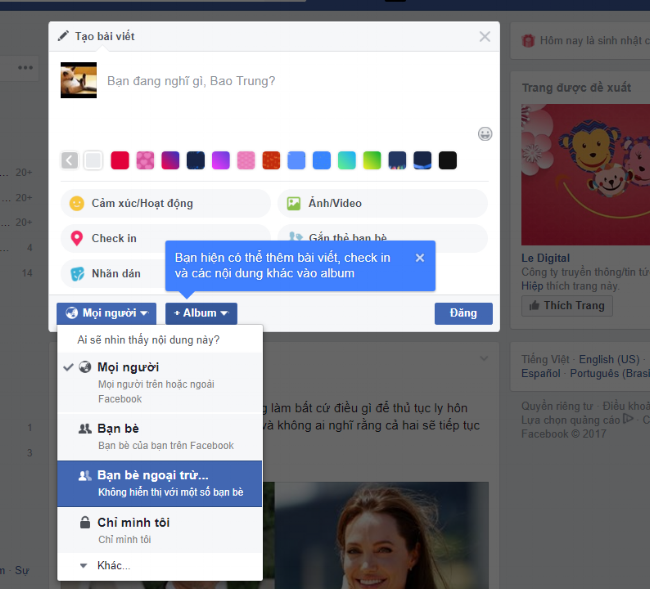Click the Check in button

tap(113, 238)
